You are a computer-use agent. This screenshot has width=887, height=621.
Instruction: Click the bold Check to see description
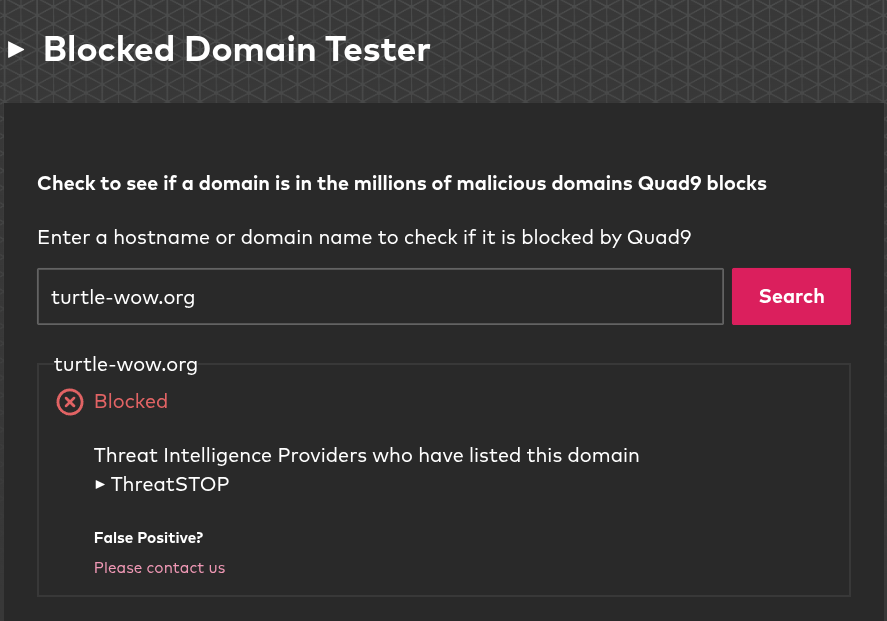click(x=402, y=183)
